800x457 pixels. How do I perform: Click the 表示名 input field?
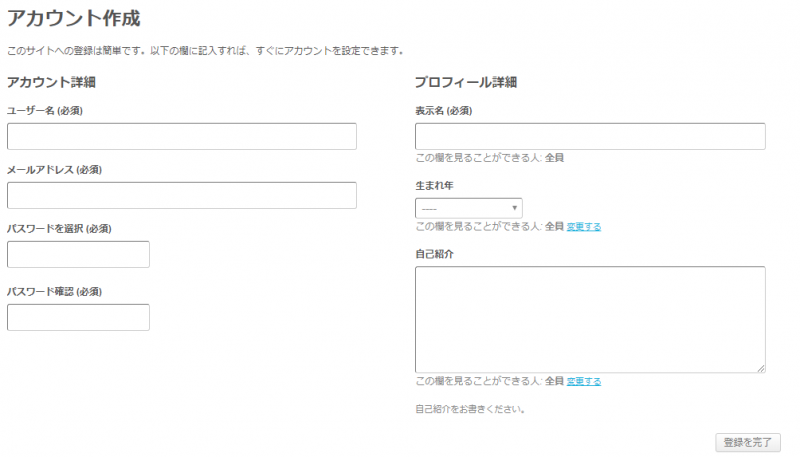[590, 137]
